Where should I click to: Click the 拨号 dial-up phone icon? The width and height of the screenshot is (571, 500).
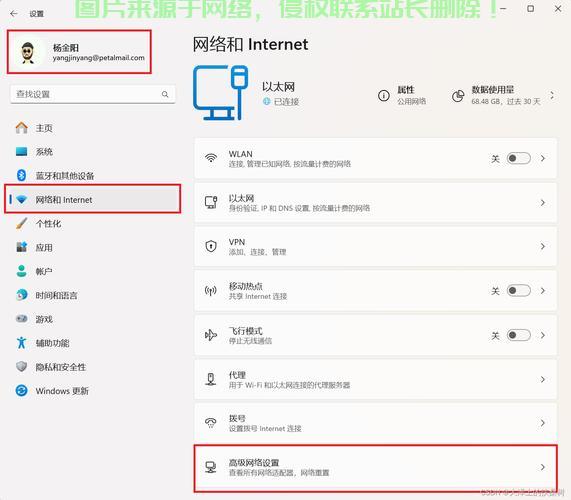pyautogui.click(x=211, y=423)
